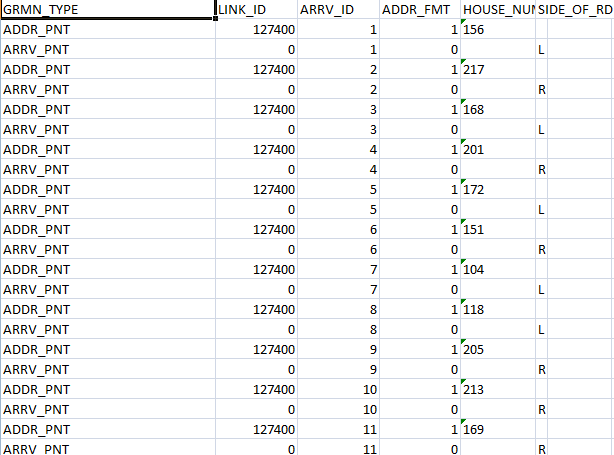The height and width of the screenshot is (455, 614).
Task: Select the LINK_ID header cell
Action: [256, 9]
